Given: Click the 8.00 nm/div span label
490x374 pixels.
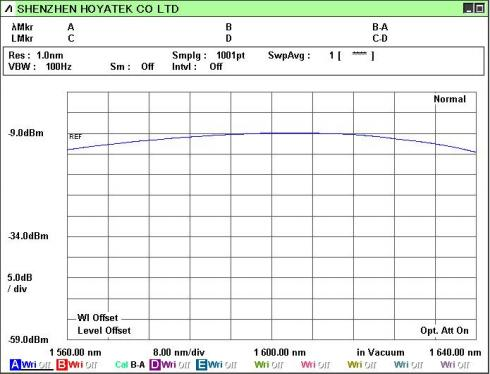Looking at the screenshot, I should pos(179,352).
